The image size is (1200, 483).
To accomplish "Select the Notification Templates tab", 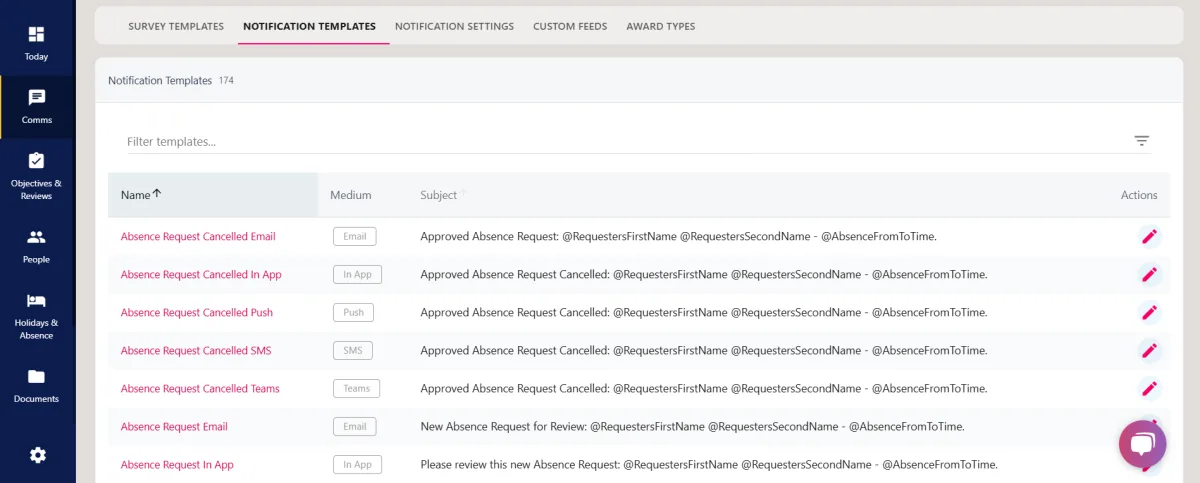I will [x=309, y=26].
